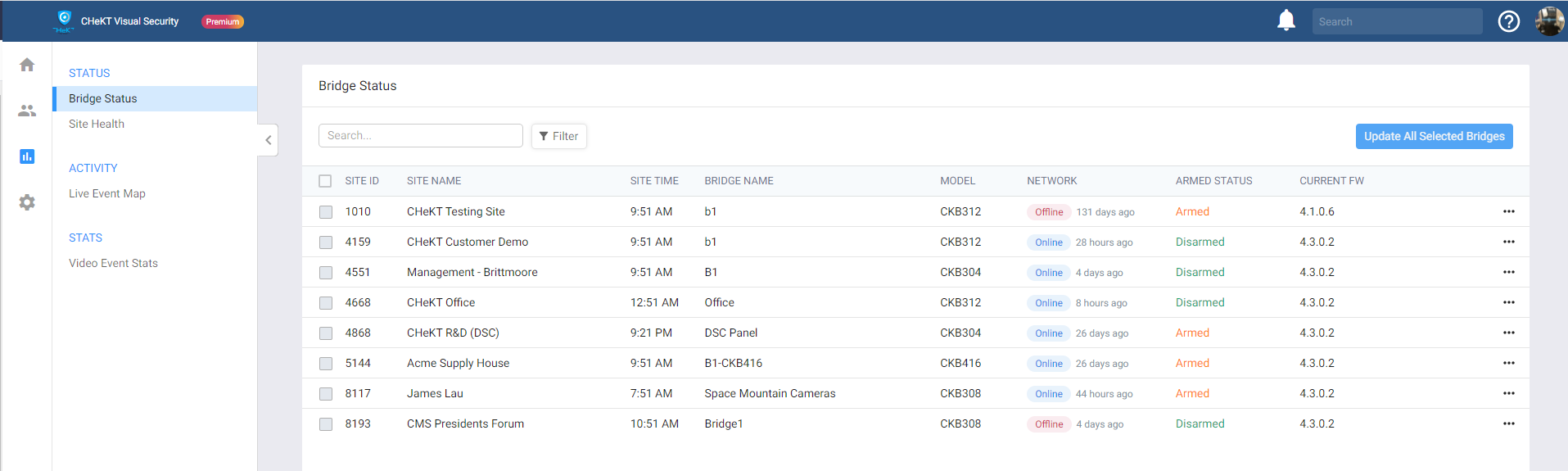Click the Filter button
This screenshot has width=1568, height=471.
(x=559, y=136)
